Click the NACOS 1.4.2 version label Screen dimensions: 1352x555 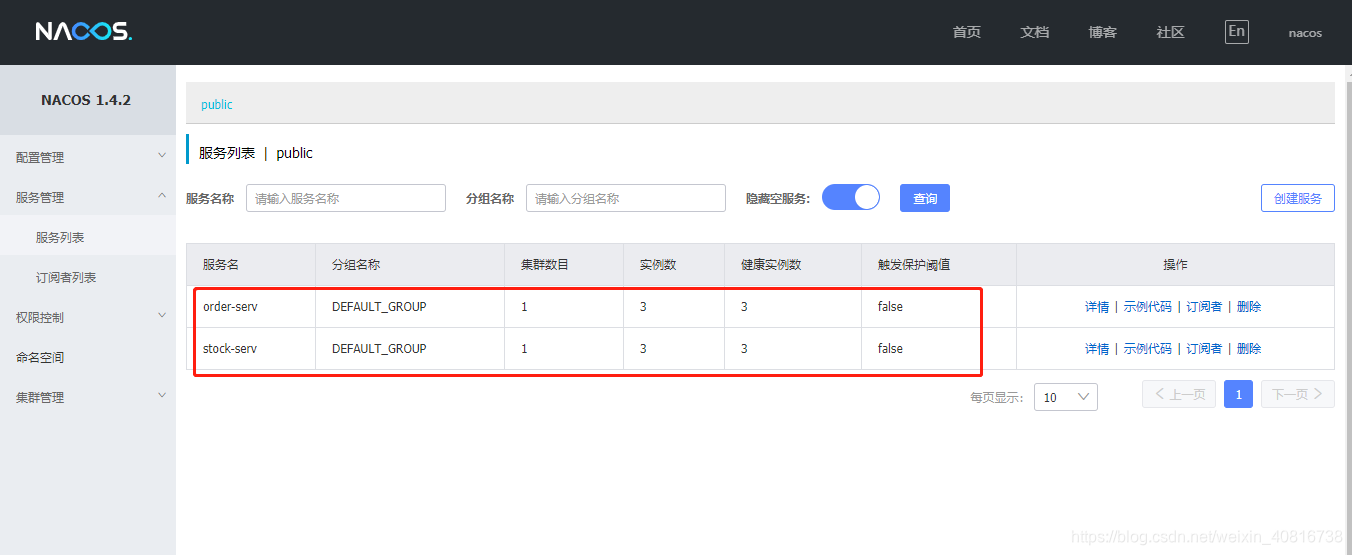click(x=86, y=100)
